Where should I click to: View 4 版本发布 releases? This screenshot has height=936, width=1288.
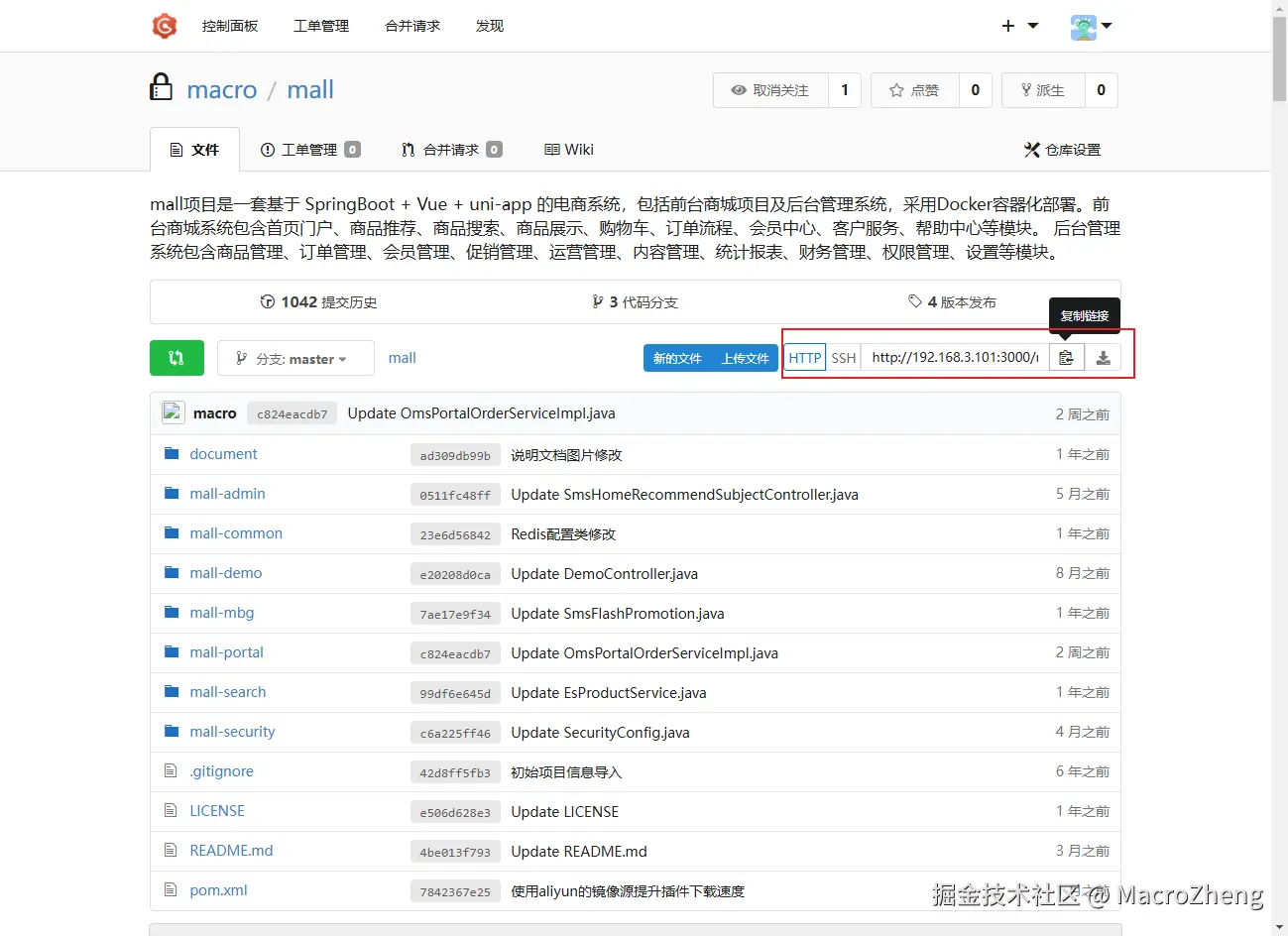(952, 302)
